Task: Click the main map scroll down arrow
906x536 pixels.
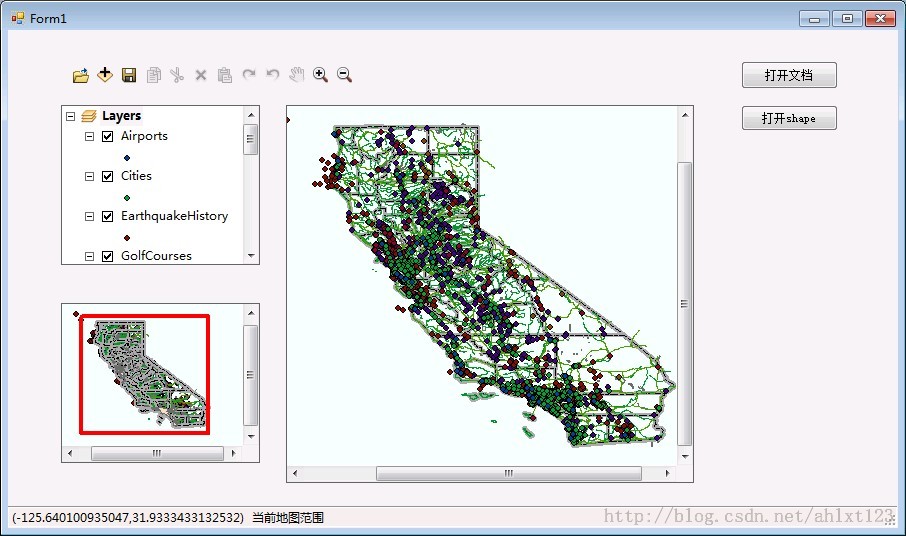Action: click(x=685, y=457)
